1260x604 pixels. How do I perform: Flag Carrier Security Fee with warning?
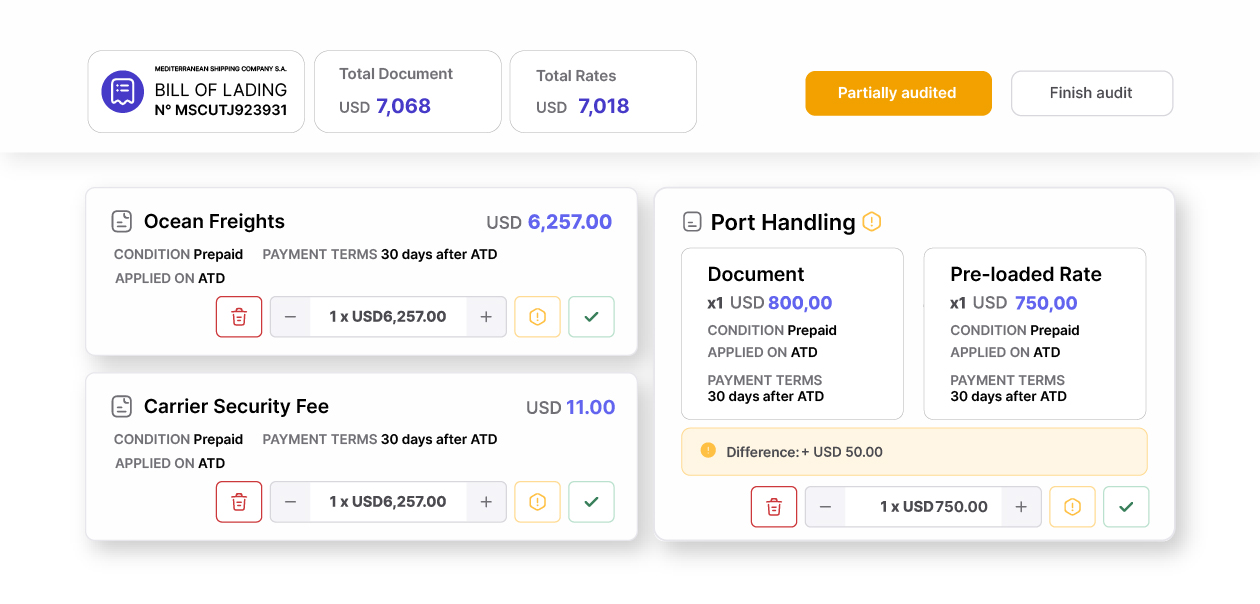coord(537,502)
